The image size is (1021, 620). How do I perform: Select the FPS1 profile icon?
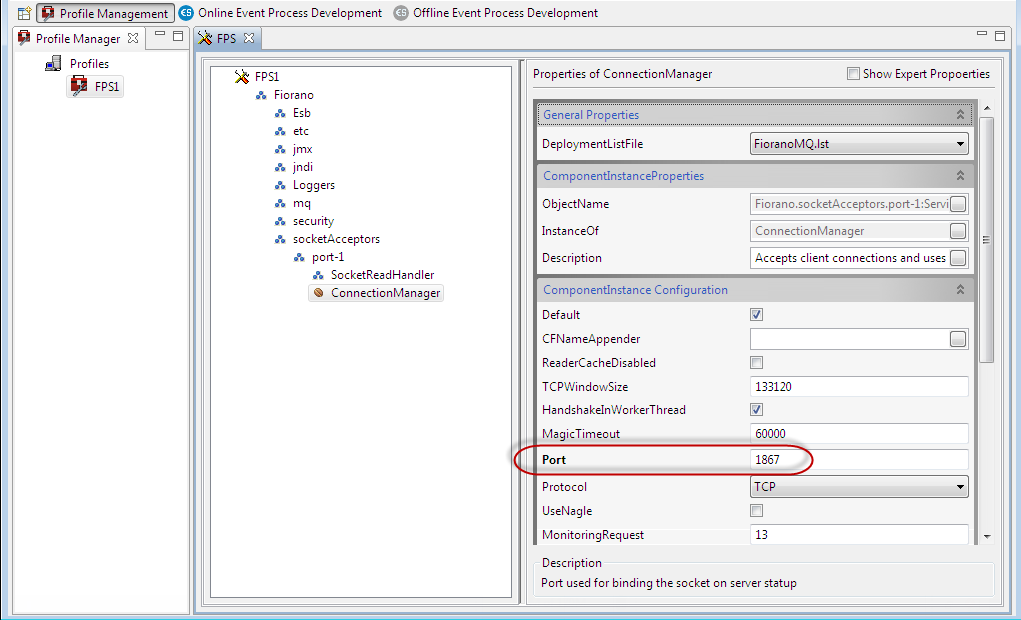(79, 87)
